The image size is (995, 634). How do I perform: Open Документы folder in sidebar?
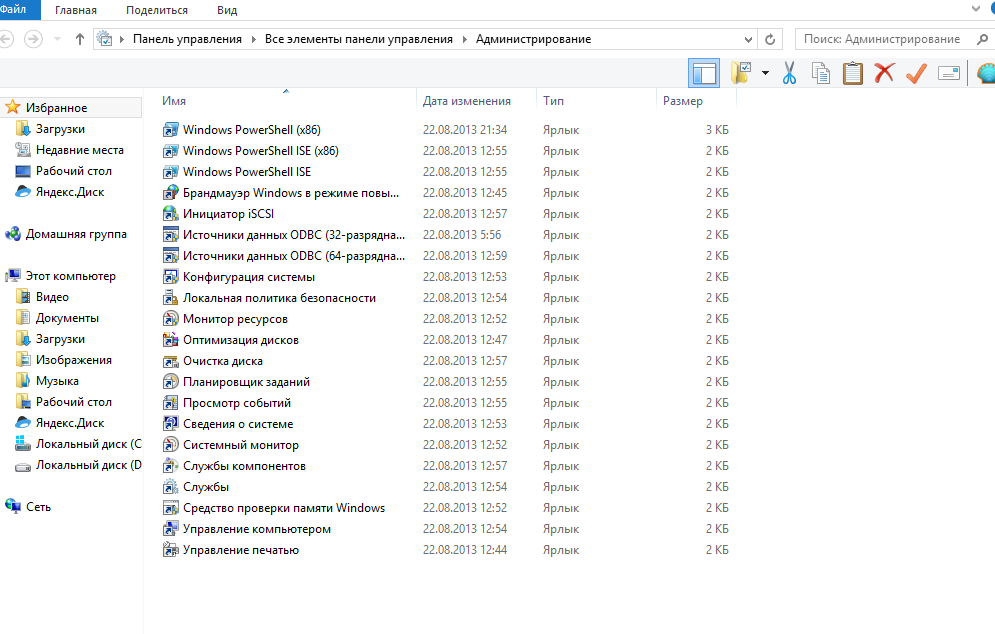pyautogui.click(x=67, y=318)
